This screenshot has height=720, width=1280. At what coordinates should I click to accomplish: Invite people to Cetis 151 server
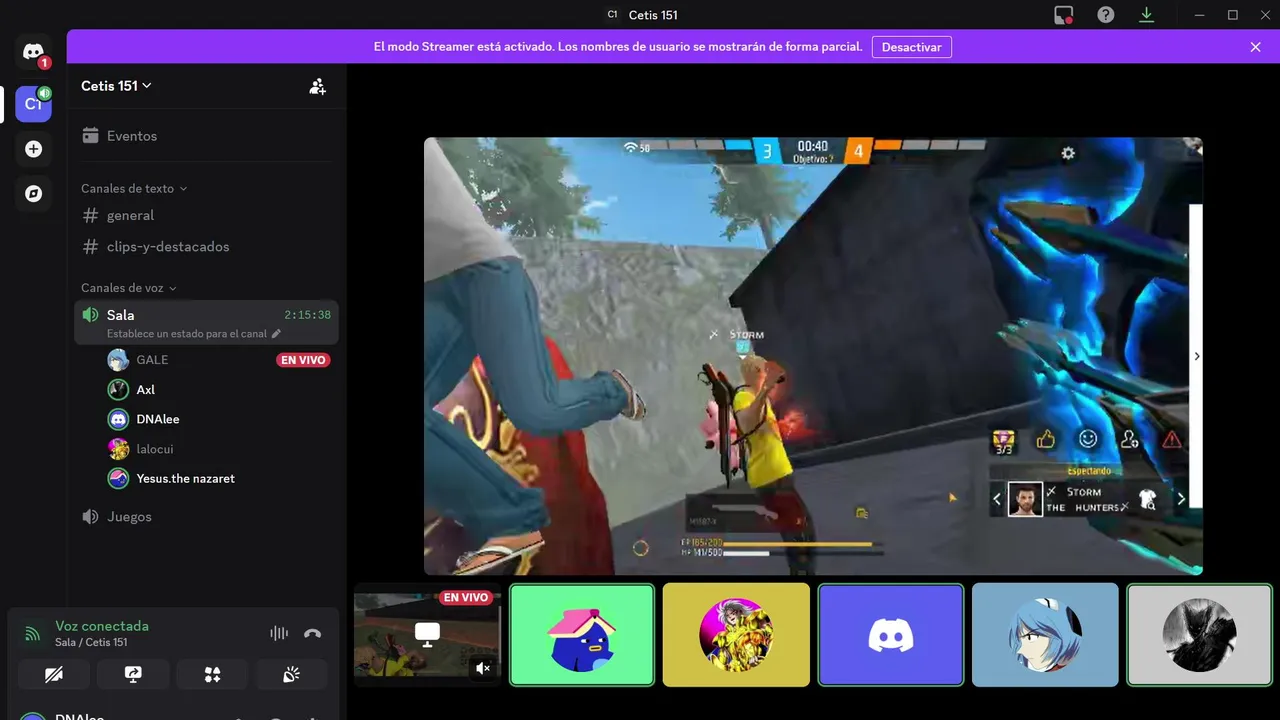[x=317, y=86]
